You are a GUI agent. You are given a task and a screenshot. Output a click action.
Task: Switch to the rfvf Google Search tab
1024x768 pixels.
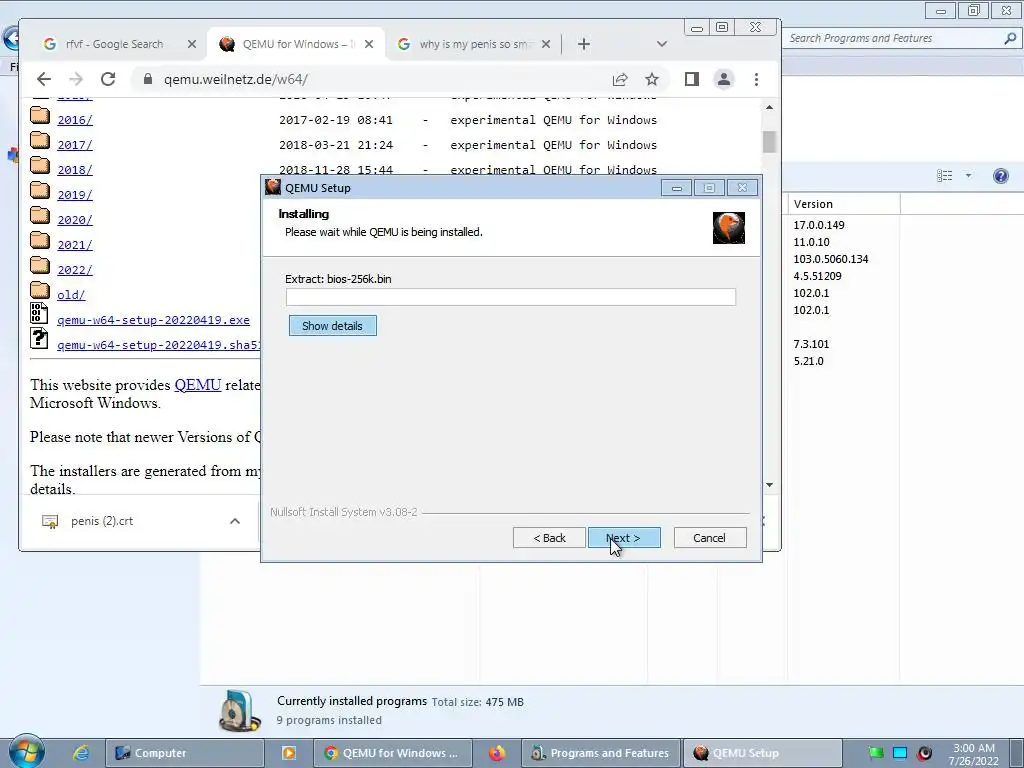tap(113, 44)
